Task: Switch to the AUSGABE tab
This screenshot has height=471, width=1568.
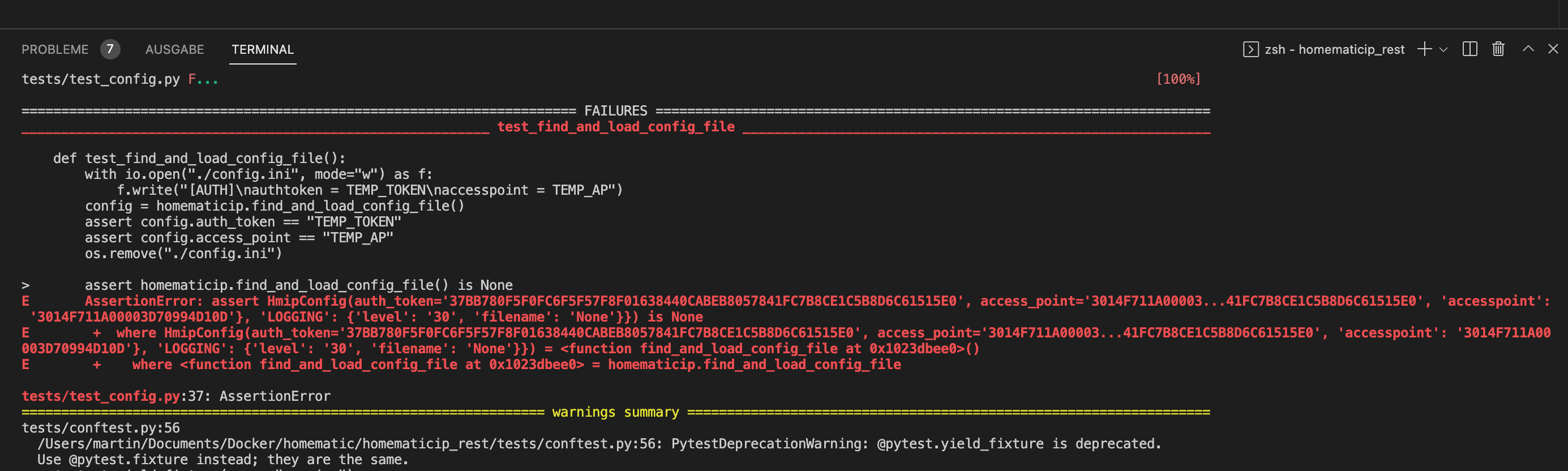Action: (174, 49)
